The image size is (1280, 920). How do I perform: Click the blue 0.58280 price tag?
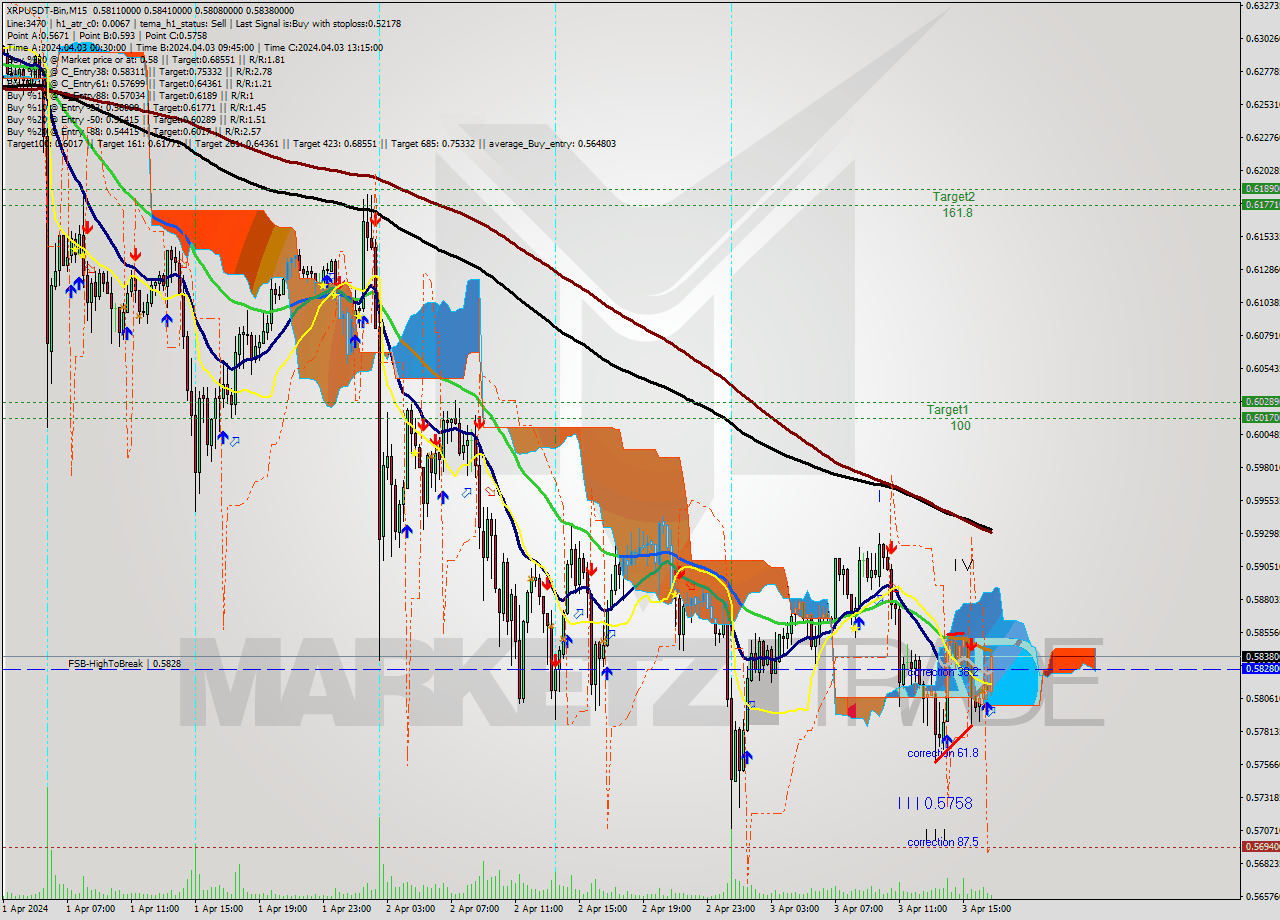1260,668
